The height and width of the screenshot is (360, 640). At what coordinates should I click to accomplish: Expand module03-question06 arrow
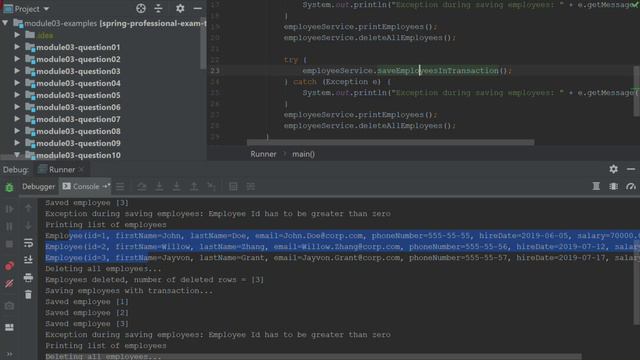tap(17, 107)
